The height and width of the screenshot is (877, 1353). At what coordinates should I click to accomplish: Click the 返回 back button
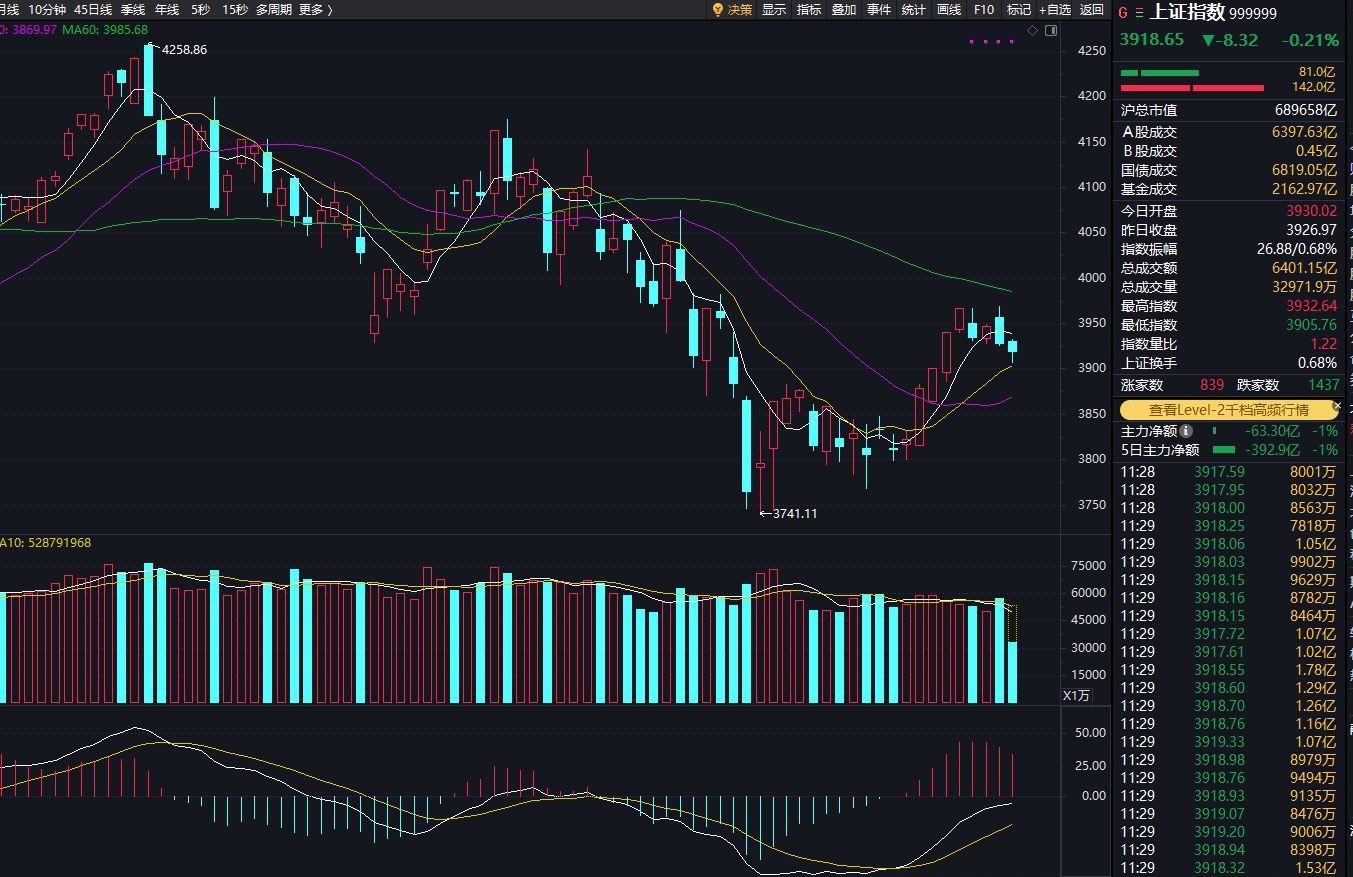tap(1092, 9)
